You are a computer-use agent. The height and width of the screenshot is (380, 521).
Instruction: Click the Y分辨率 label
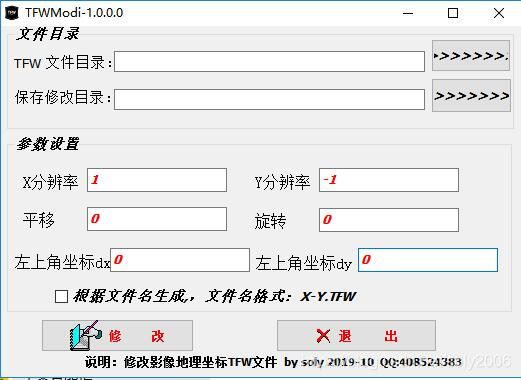[282, 182]
